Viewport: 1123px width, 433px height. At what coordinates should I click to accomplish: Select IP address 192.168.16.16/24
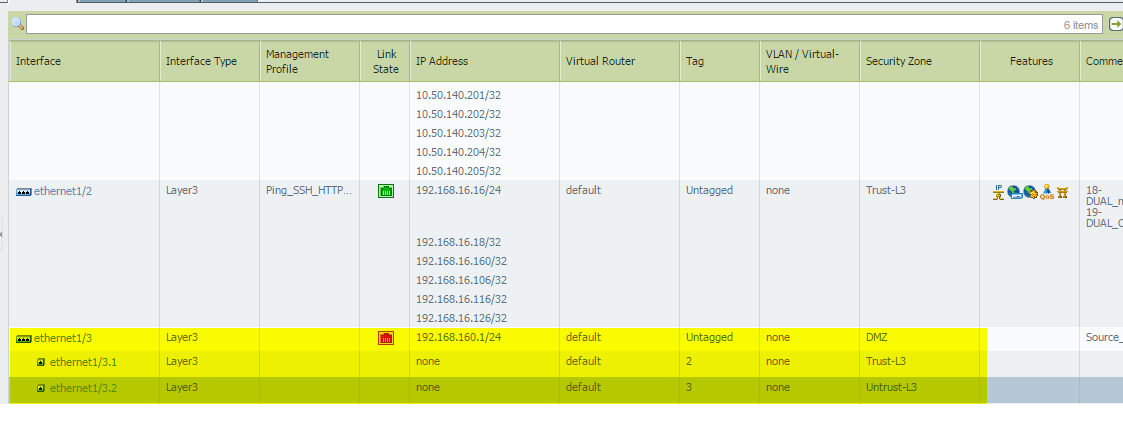(x=456, y=190)
